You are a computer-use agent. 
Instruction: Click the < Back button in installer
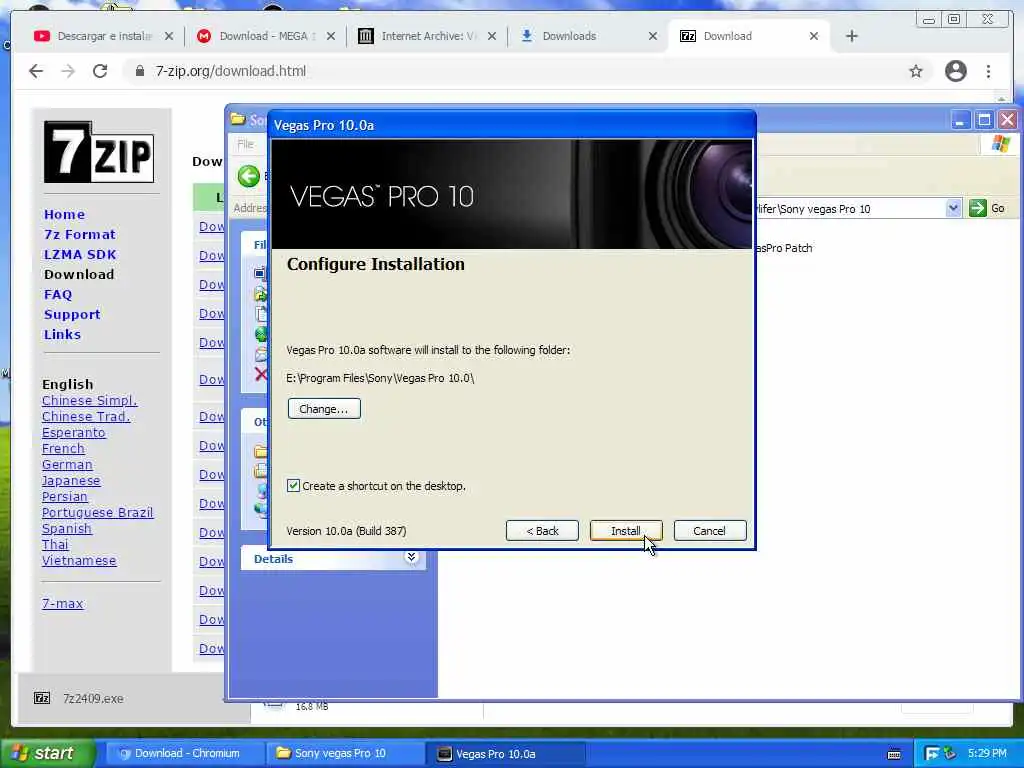[542, 531]
